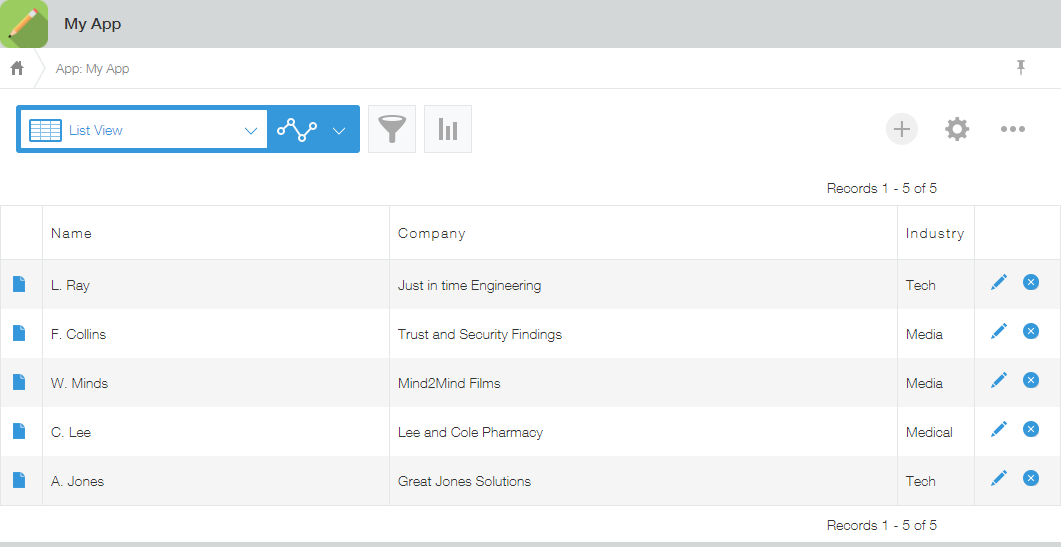Delete the F. Collins record
This screenshot has height=547, width=1061.
click(1031, 331)
